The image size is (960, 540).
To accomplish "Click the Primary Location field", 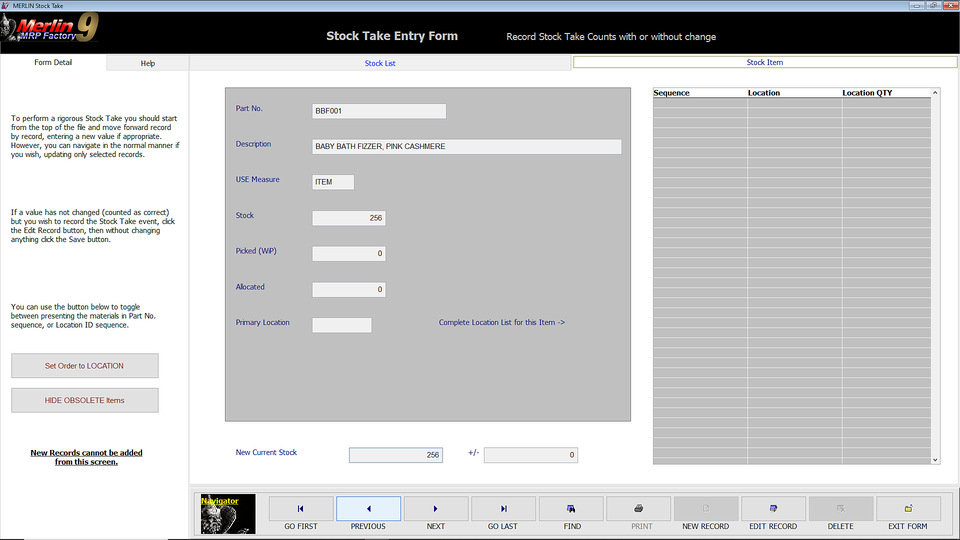I will point(341,325).
